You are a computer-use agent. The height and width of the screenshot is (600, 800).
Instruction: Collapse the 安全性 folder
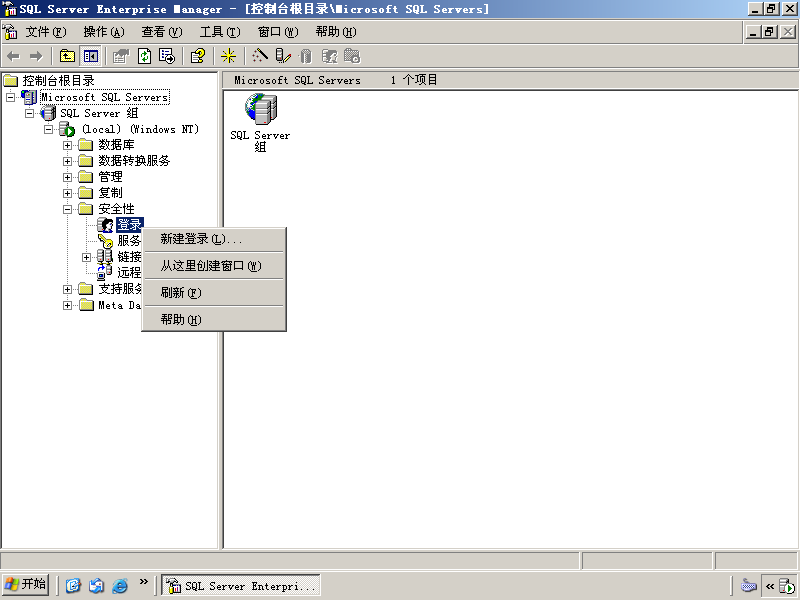pyautogui.click(x=67, y=209)
